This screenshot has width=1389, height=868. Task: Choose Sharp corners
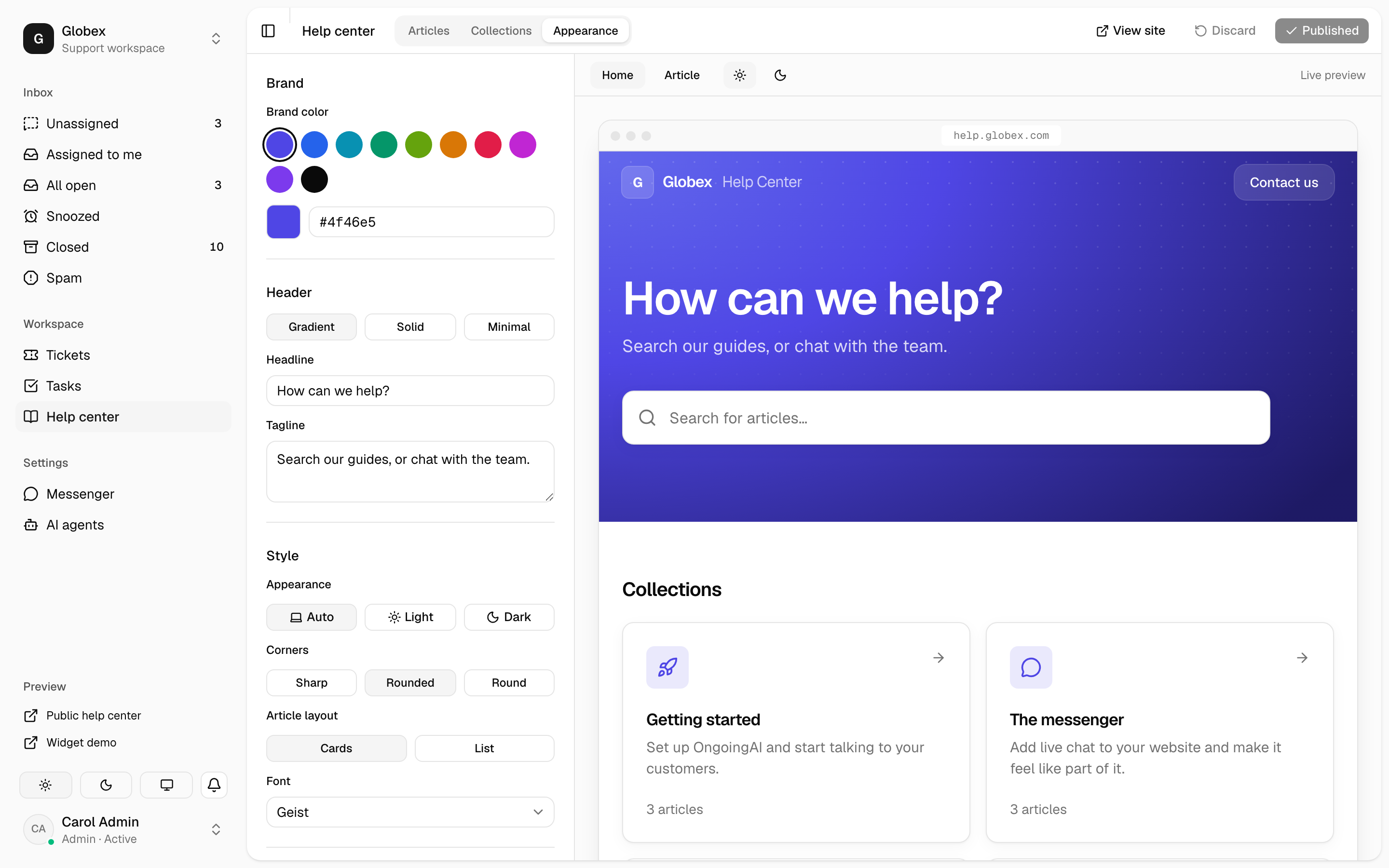click(x=311, y=682)
